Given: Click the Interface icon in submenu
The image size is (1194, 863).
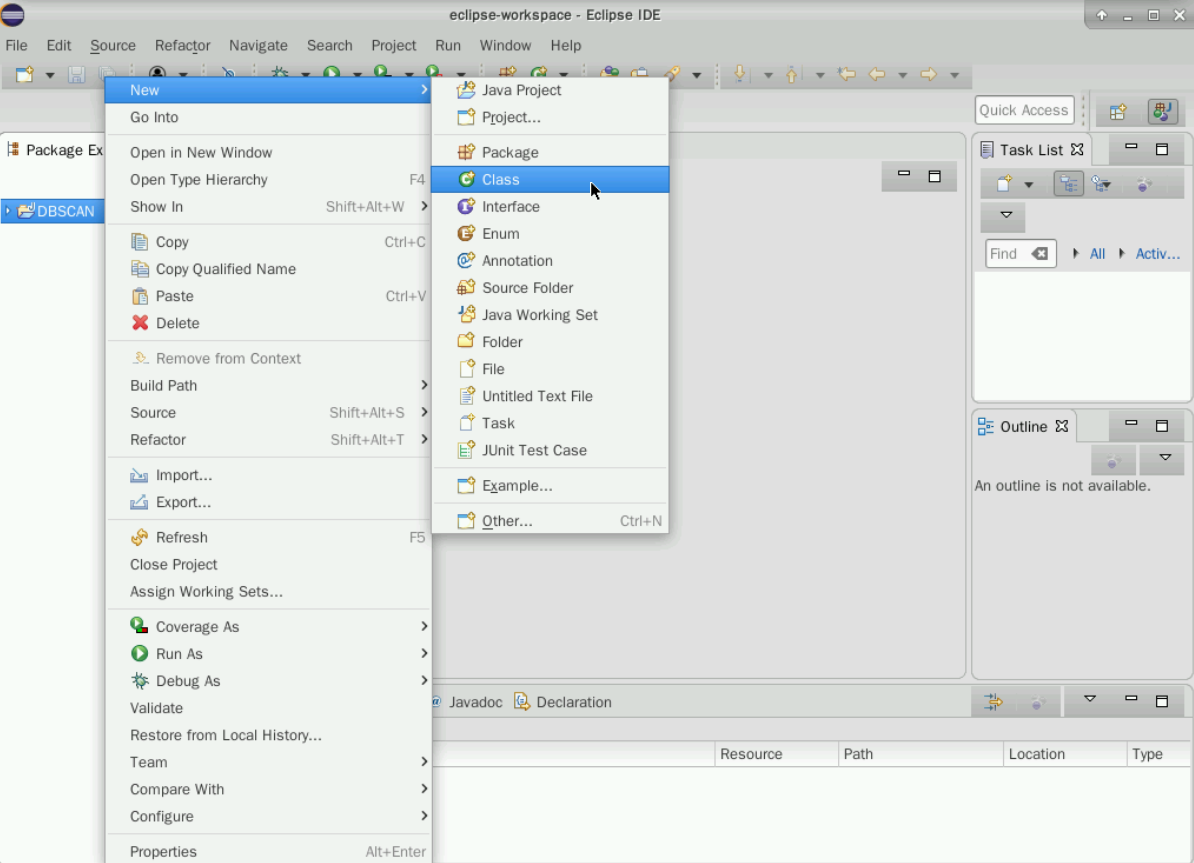Looking at the screenshot, I should pos(466,207).
